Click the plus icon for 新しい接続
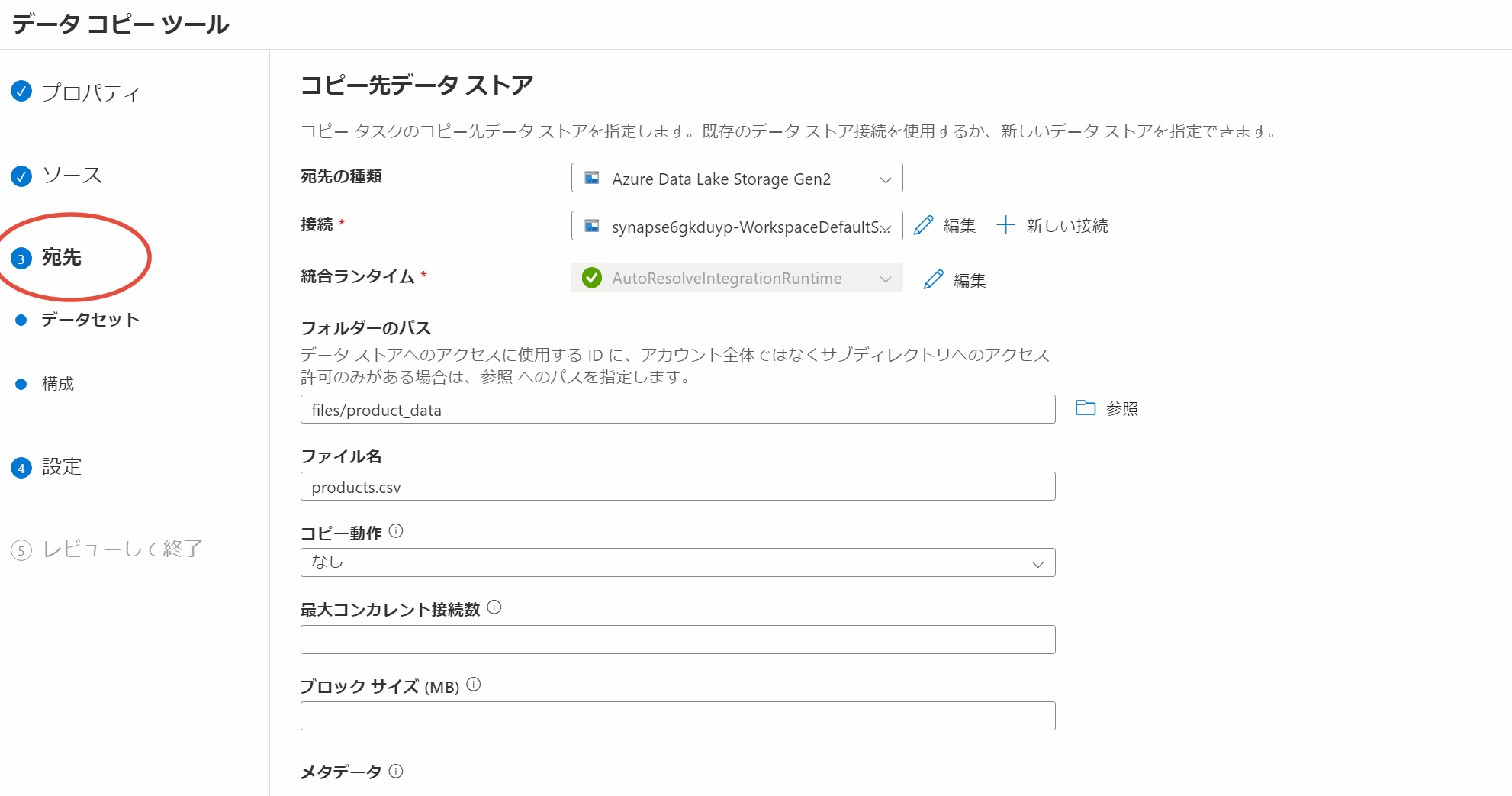This screenshot has width=1512, height=796. pyautogui.click(x=1006, y=224)
